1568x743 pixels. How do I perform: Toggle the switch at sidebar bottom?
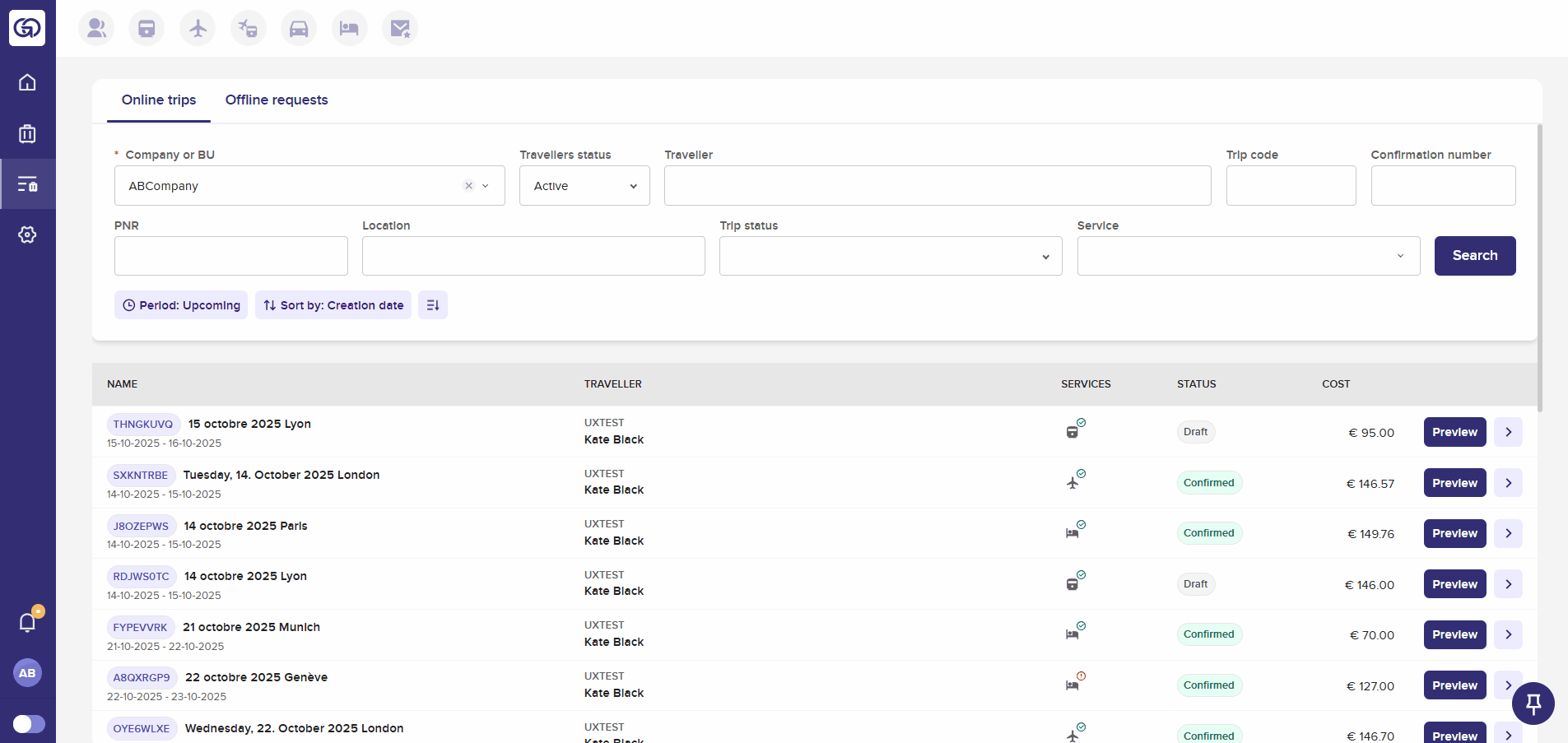pos(29,723)
